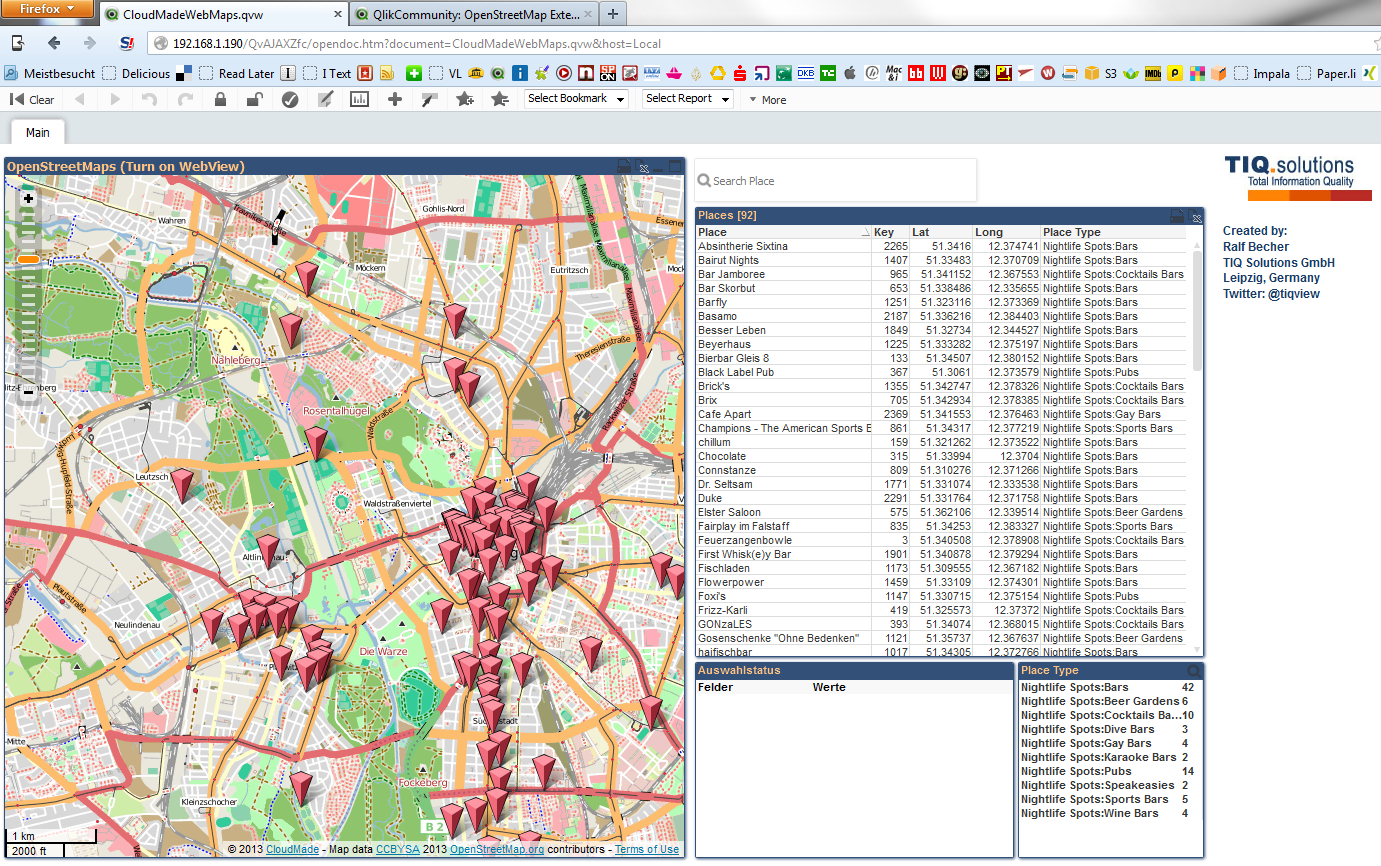Zoom out the map with minus button
The image size is (1381, 866).
tap(28, 392)
